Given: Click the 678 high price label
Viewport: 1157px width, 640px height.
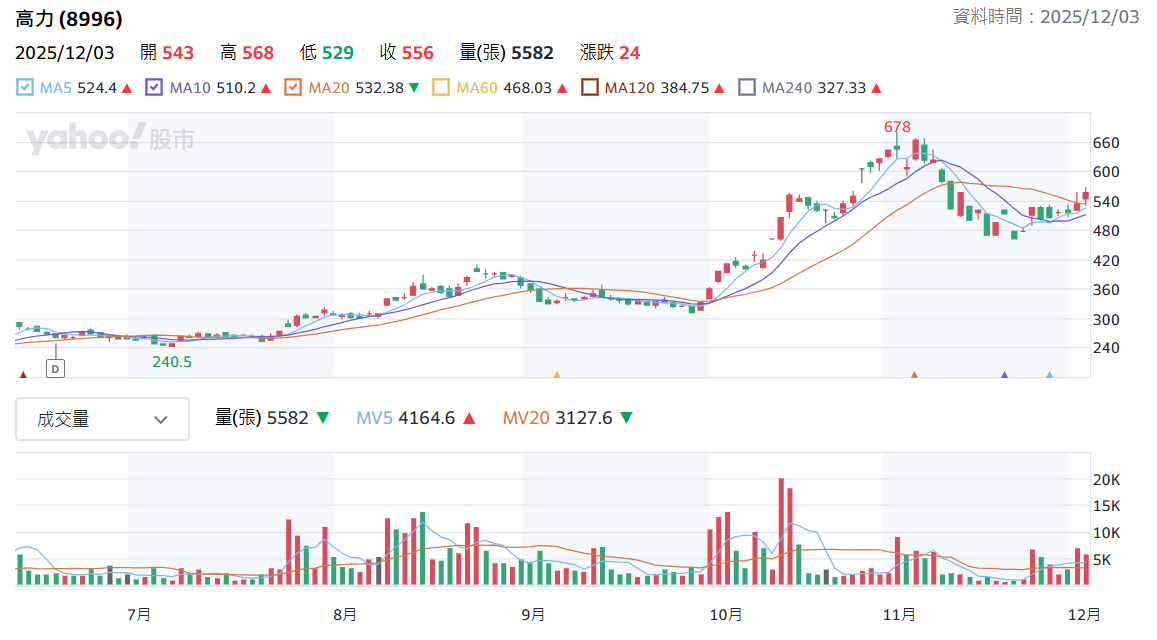Looking at the screenshot, I should pyautogui.click(x=897, y=127).
